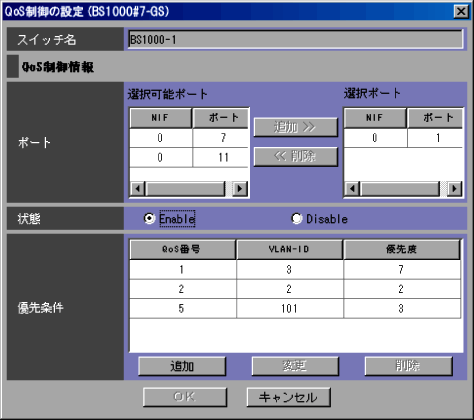The height and width of the screenshot is (420, 474).
Task: Select the Disable radio button
Action: coord(296,219)
